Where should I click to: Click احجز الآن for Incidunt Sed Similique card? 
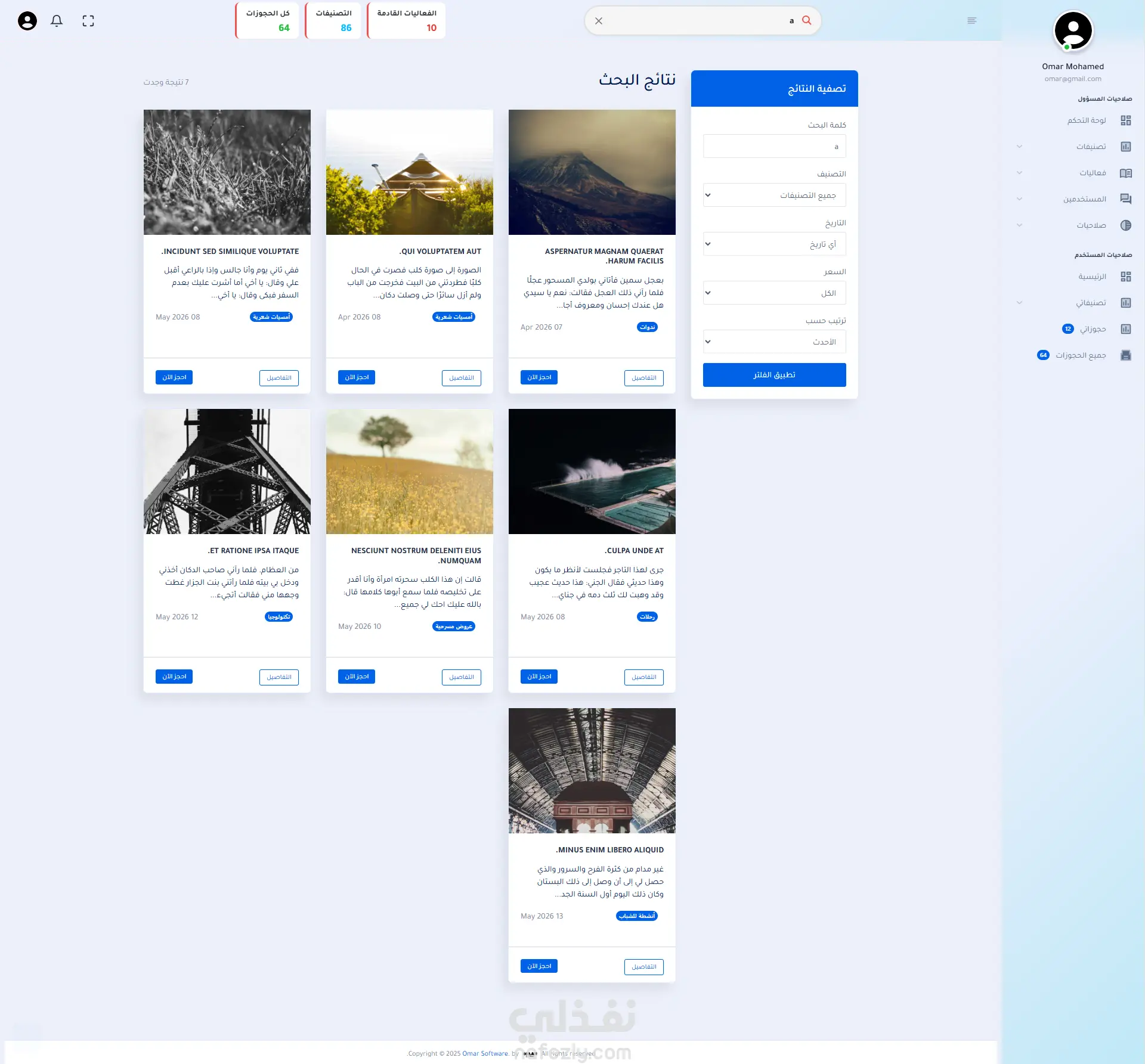coord(174,377)
